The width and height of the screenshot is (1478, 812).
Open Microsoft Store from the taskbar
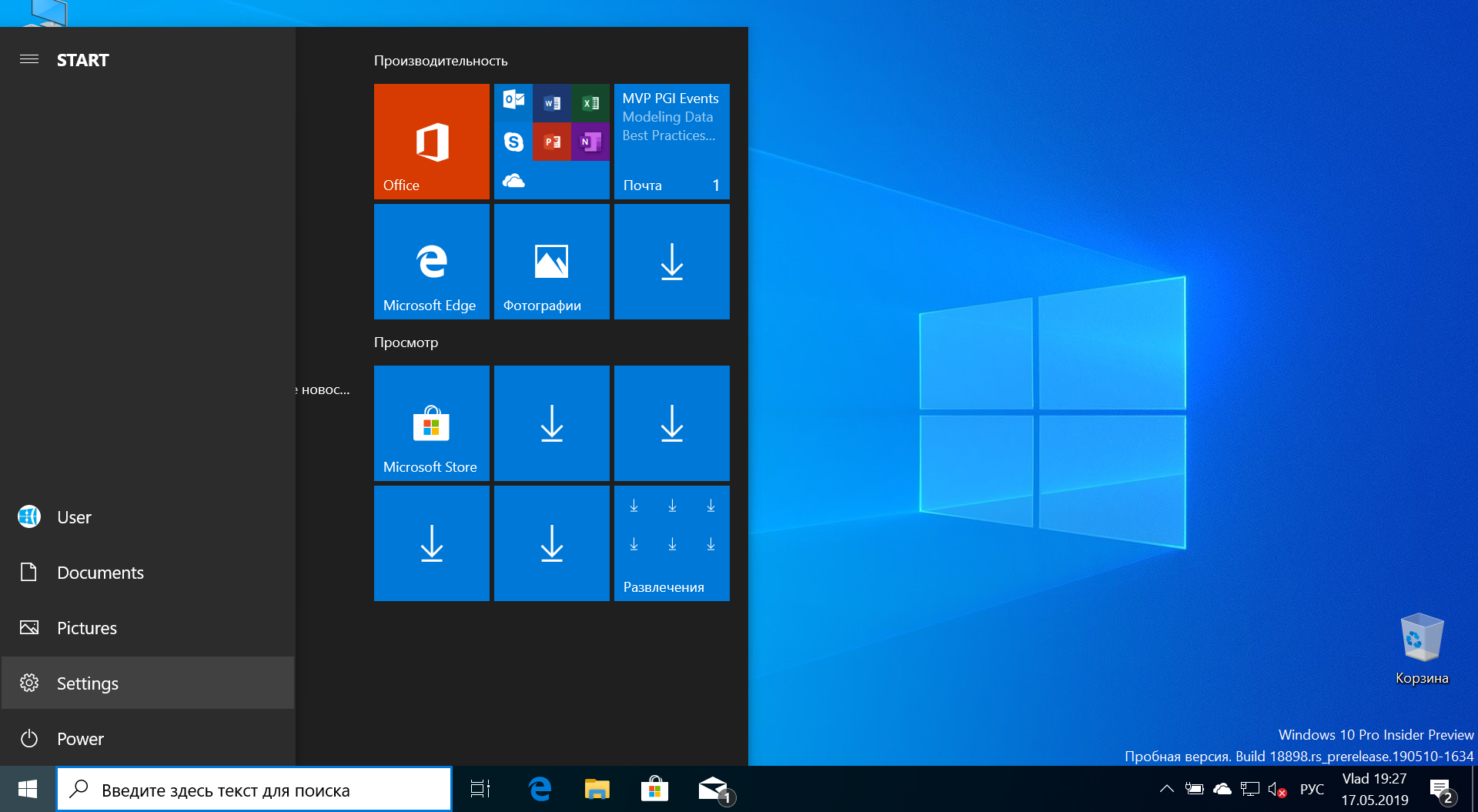pyautogui.click(x=654, y=789)
